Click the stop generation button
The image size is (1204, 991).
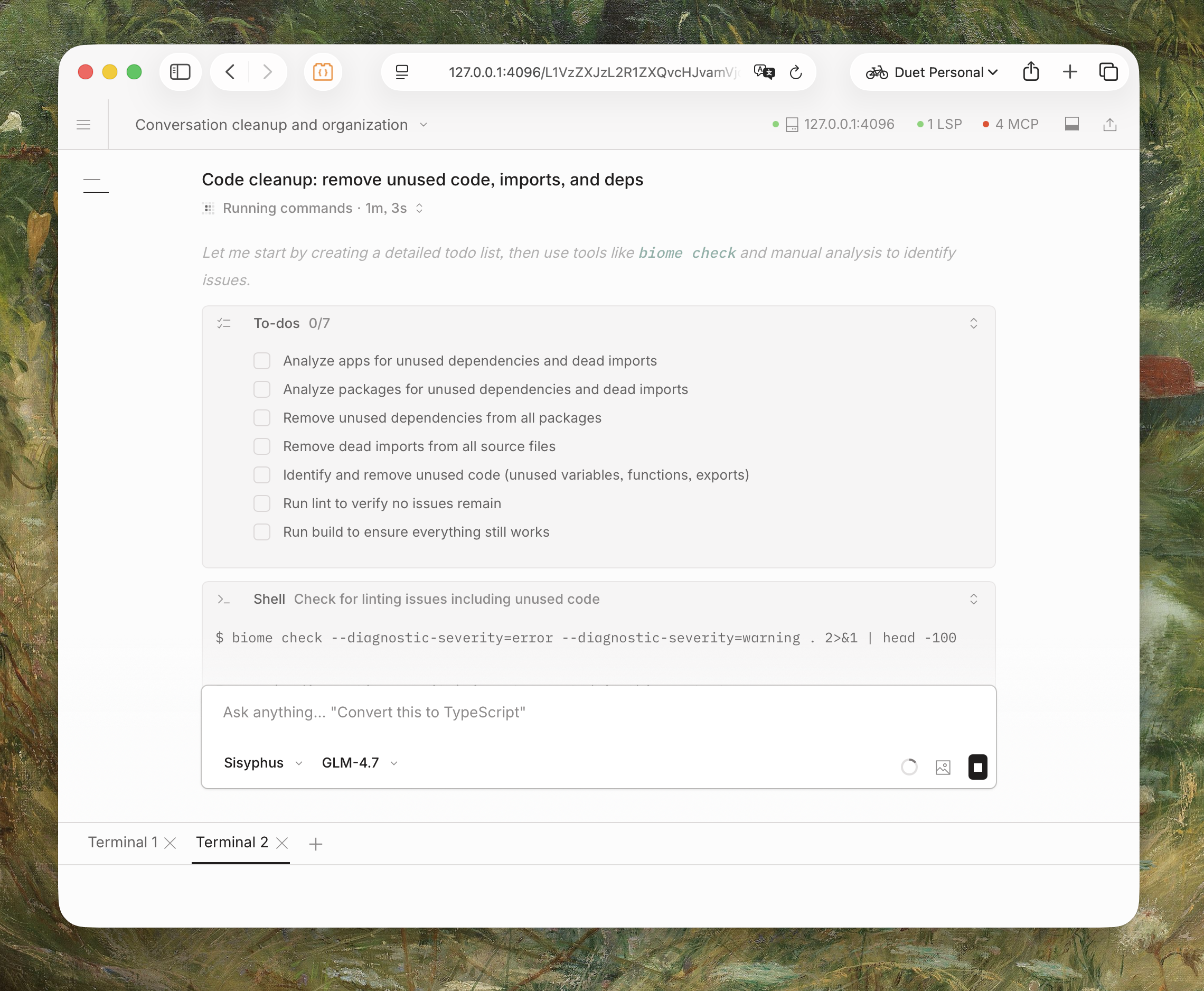(977, 766)
